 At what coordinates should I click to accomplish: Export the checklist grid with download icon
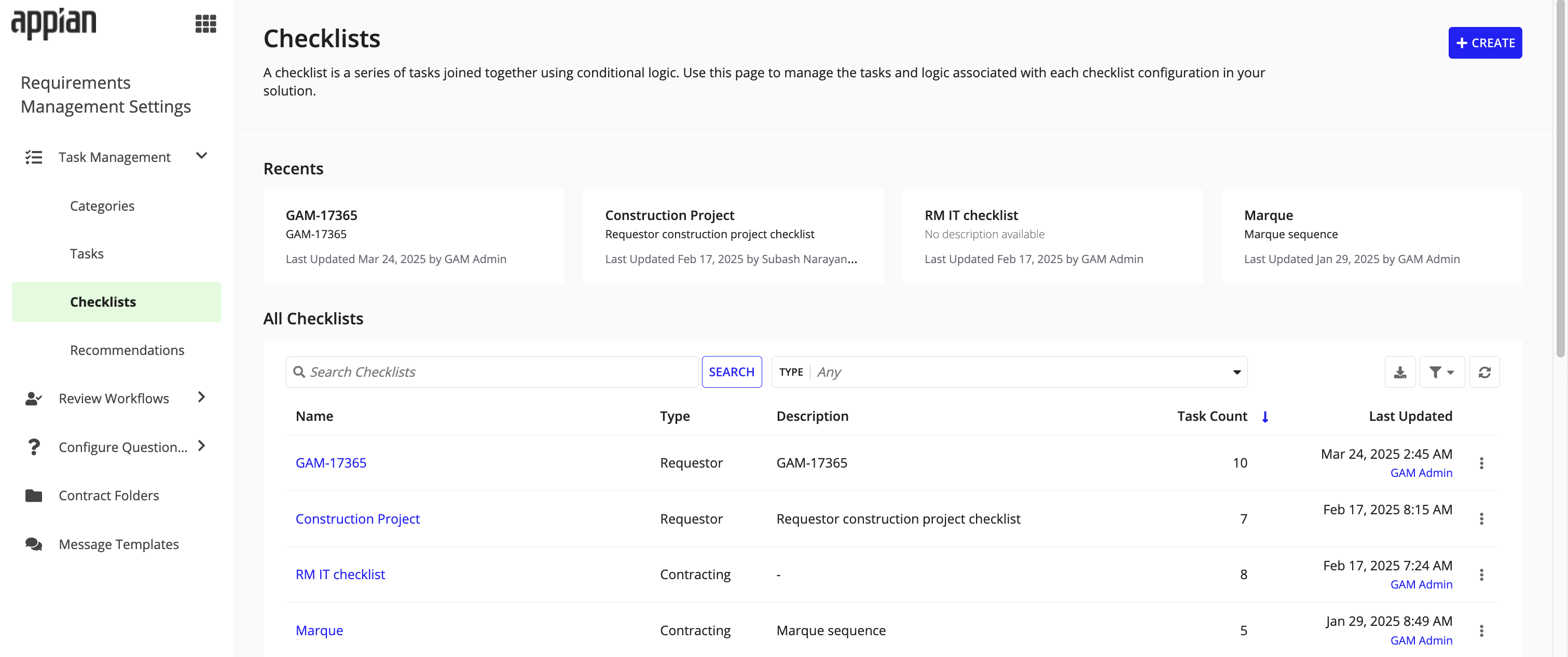point(1400,372)
